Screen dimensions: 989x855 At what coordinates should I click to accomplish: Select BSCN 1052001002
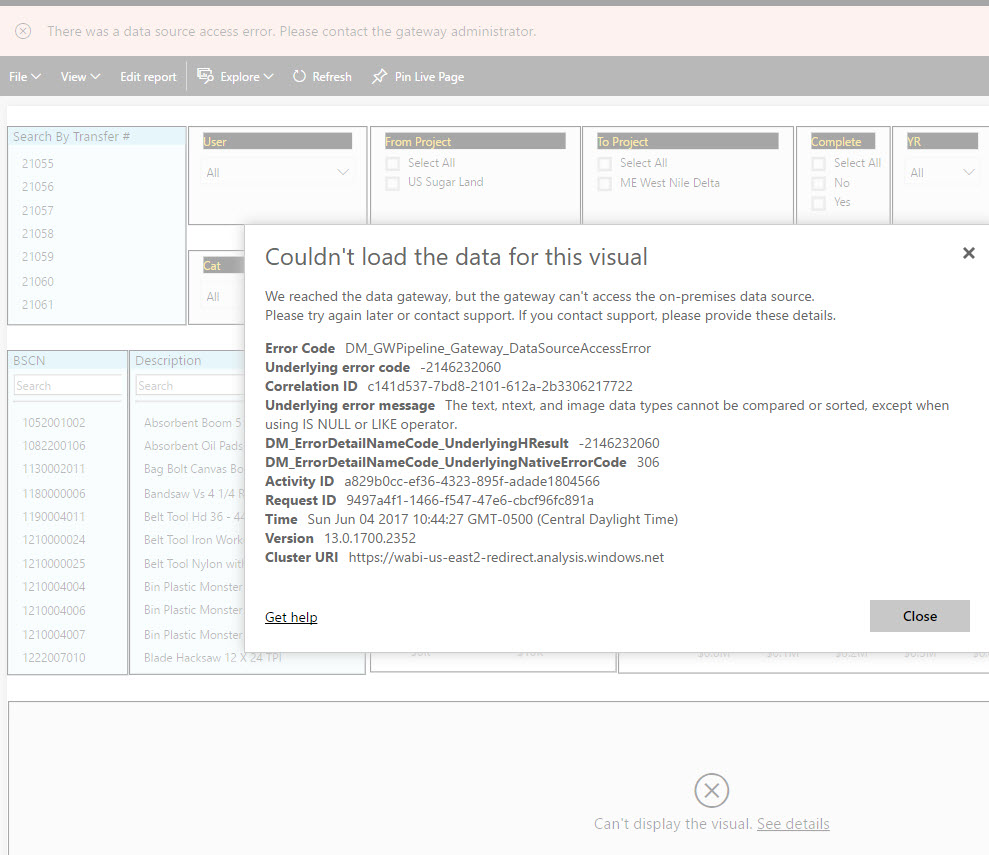(54, 422)
